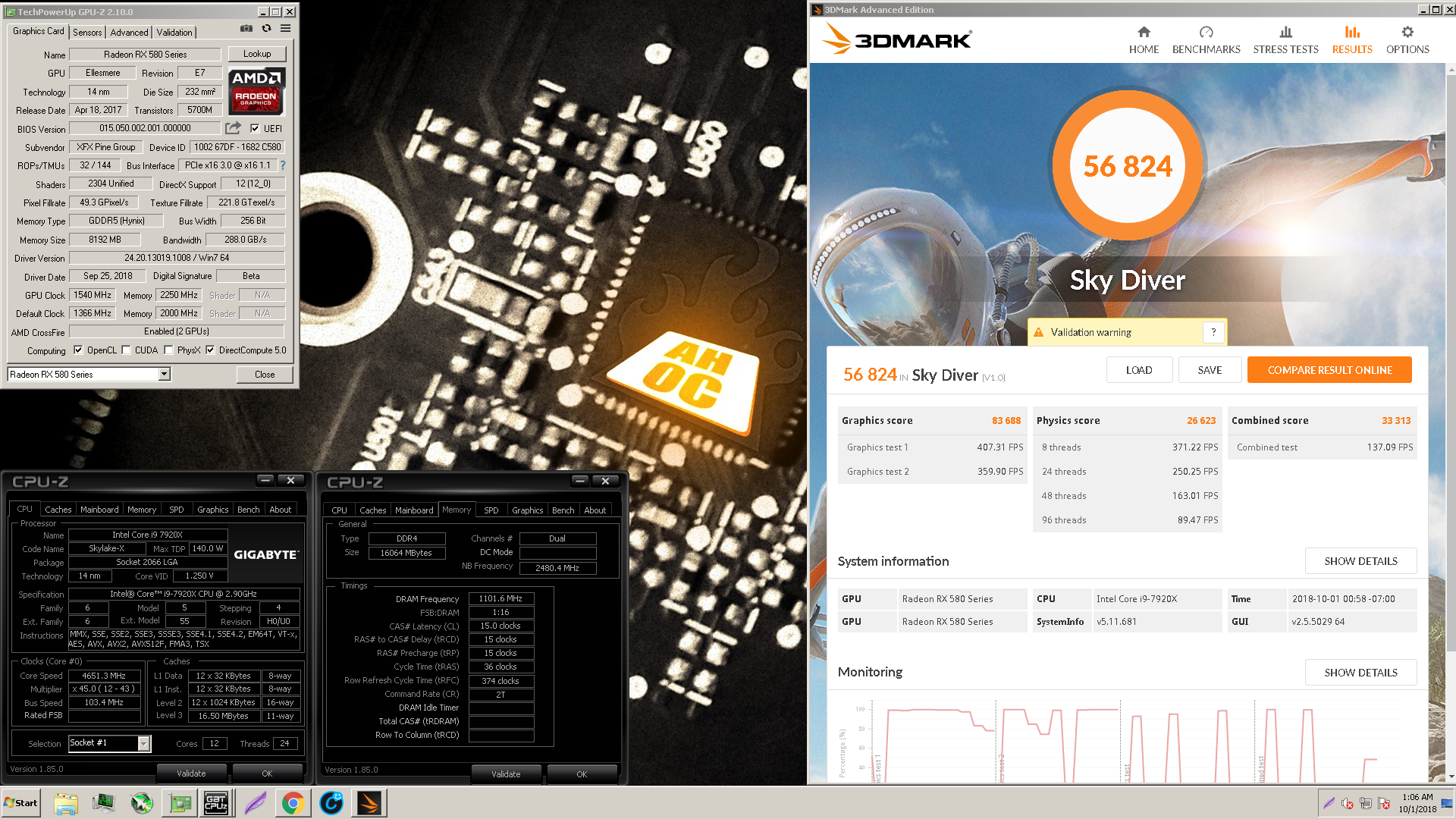Open SPD tab in right CPU-Z window

[x=491, y=510]
